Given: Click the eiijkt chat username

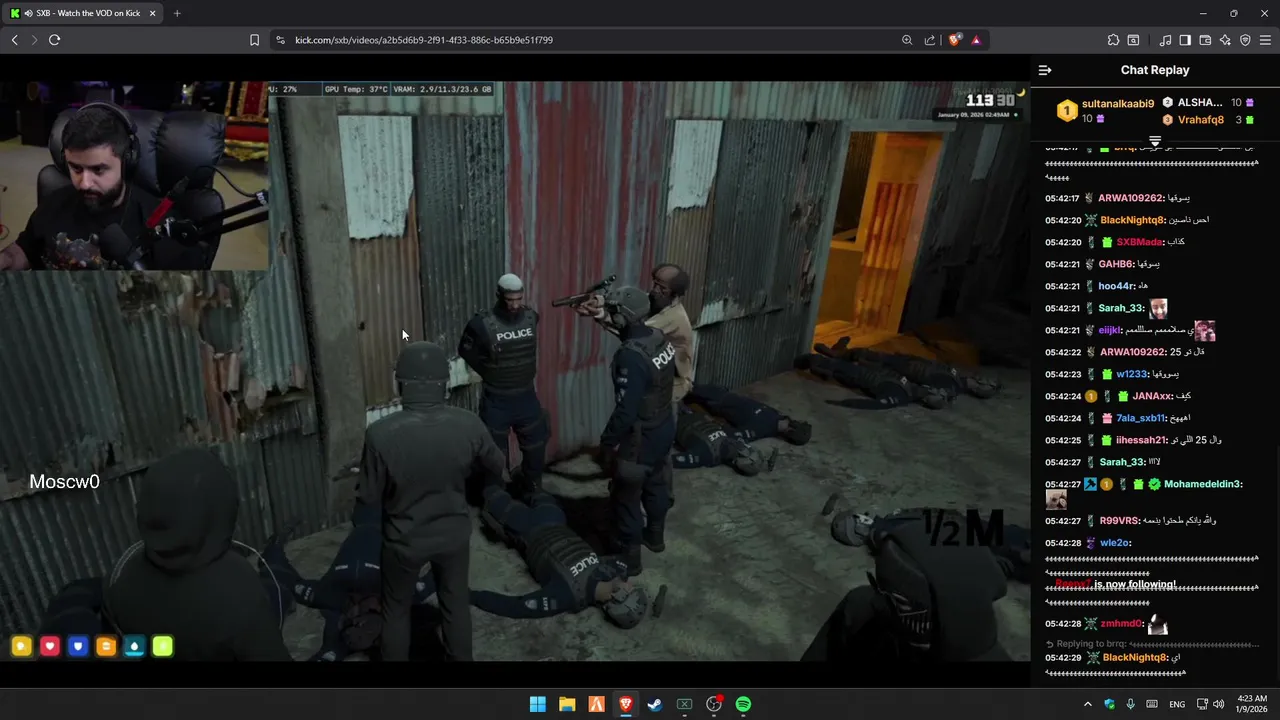Looking at the screenshot, I should click(1111, 330).
